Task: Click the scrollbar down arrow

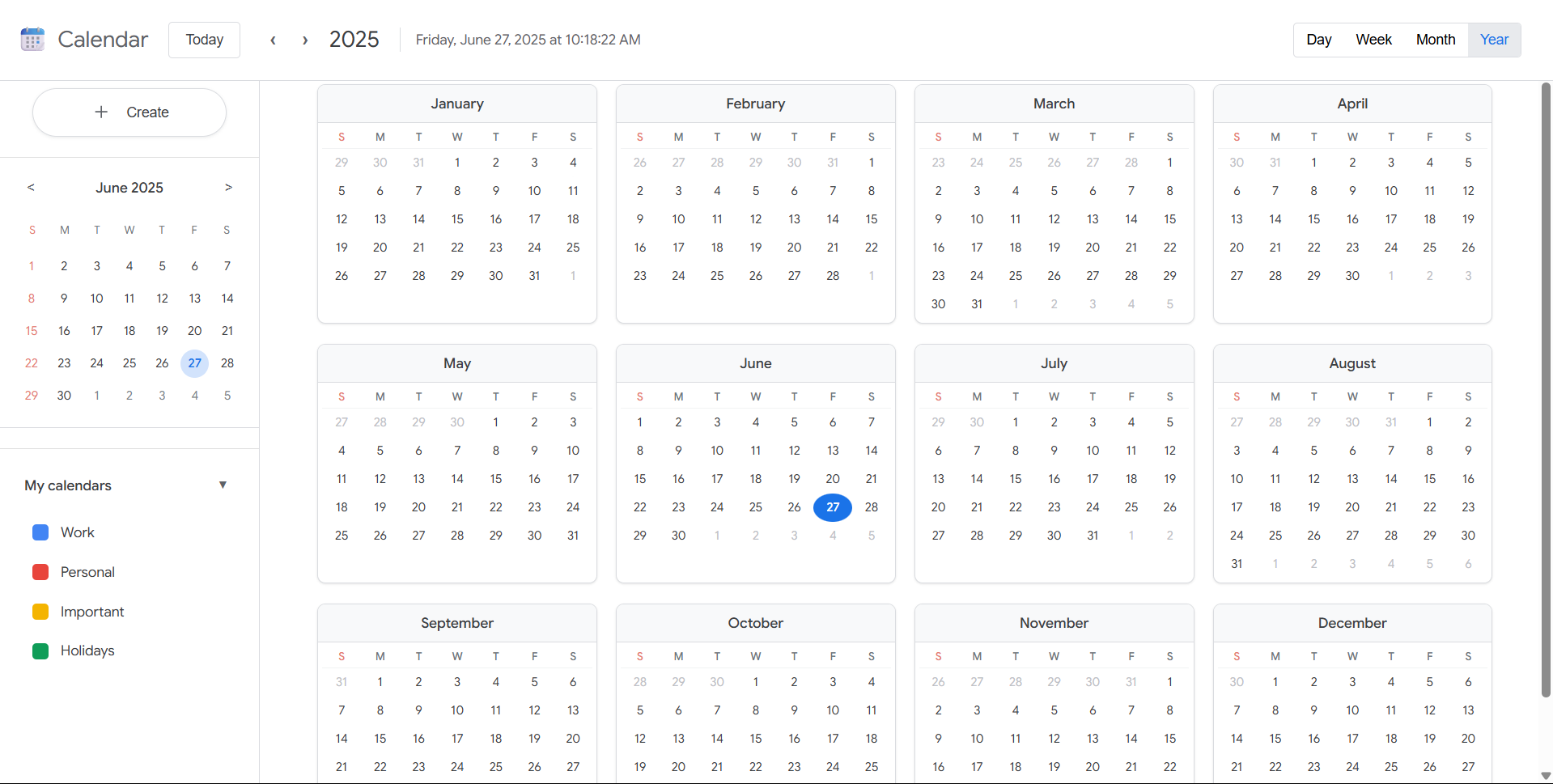Action: coord(1546,776)
